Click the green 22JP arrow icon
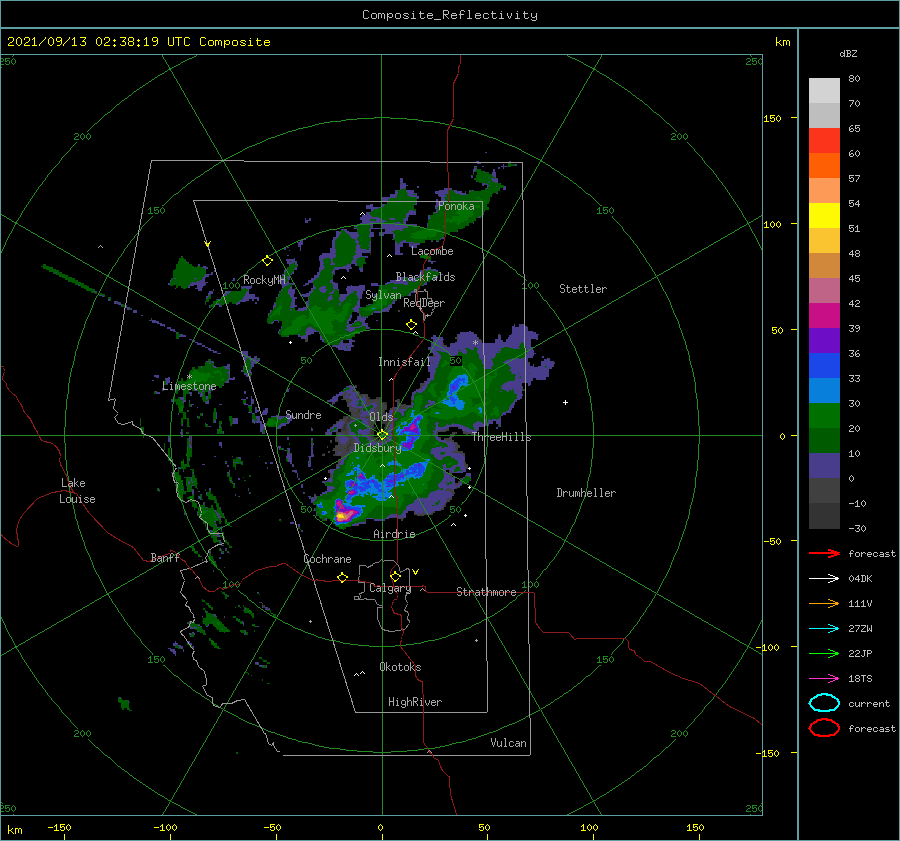 click(824, 653)
